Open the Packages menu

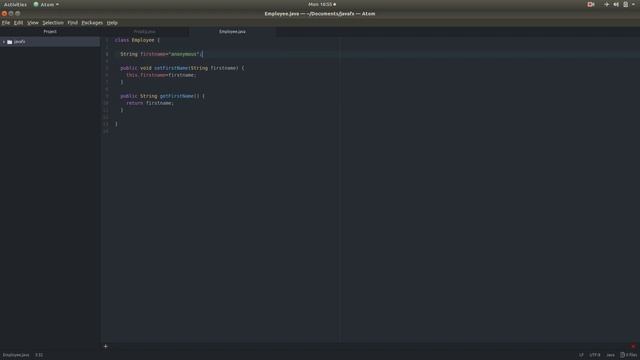point(92,23)
